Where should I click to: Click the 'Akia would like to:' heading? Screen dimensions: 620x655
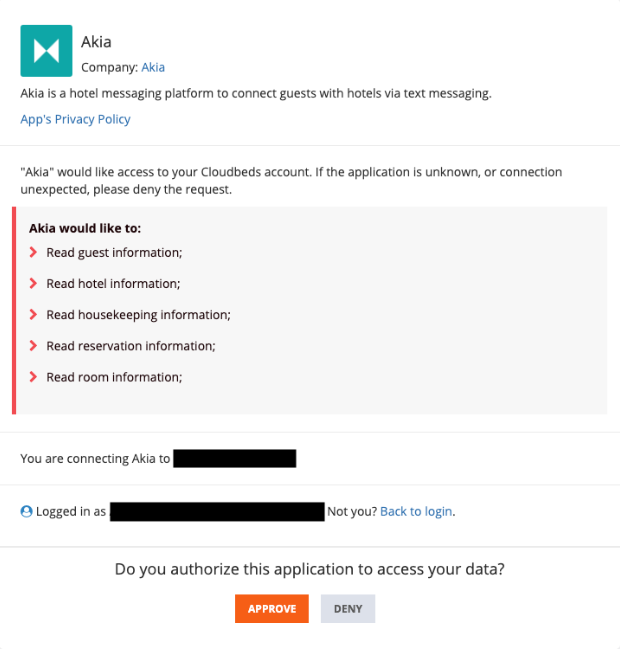pos(85,228)
